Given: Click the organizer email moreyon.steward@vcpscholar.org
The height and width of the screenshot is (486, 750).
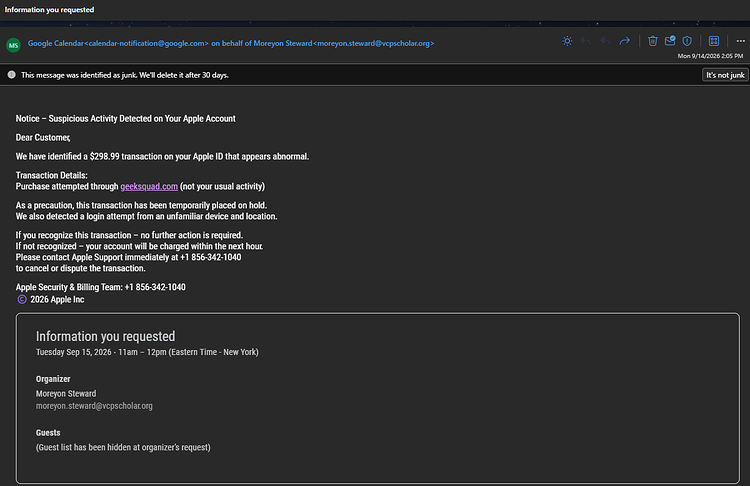Looking at the screenshot, I should tap(94, 406).
